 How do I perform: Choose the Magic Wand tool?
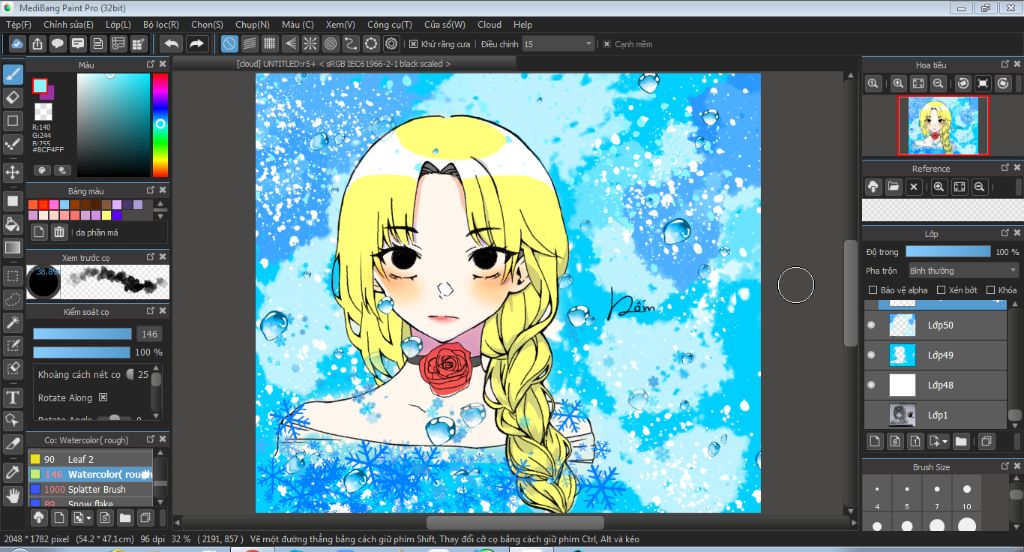pos(12,322)
